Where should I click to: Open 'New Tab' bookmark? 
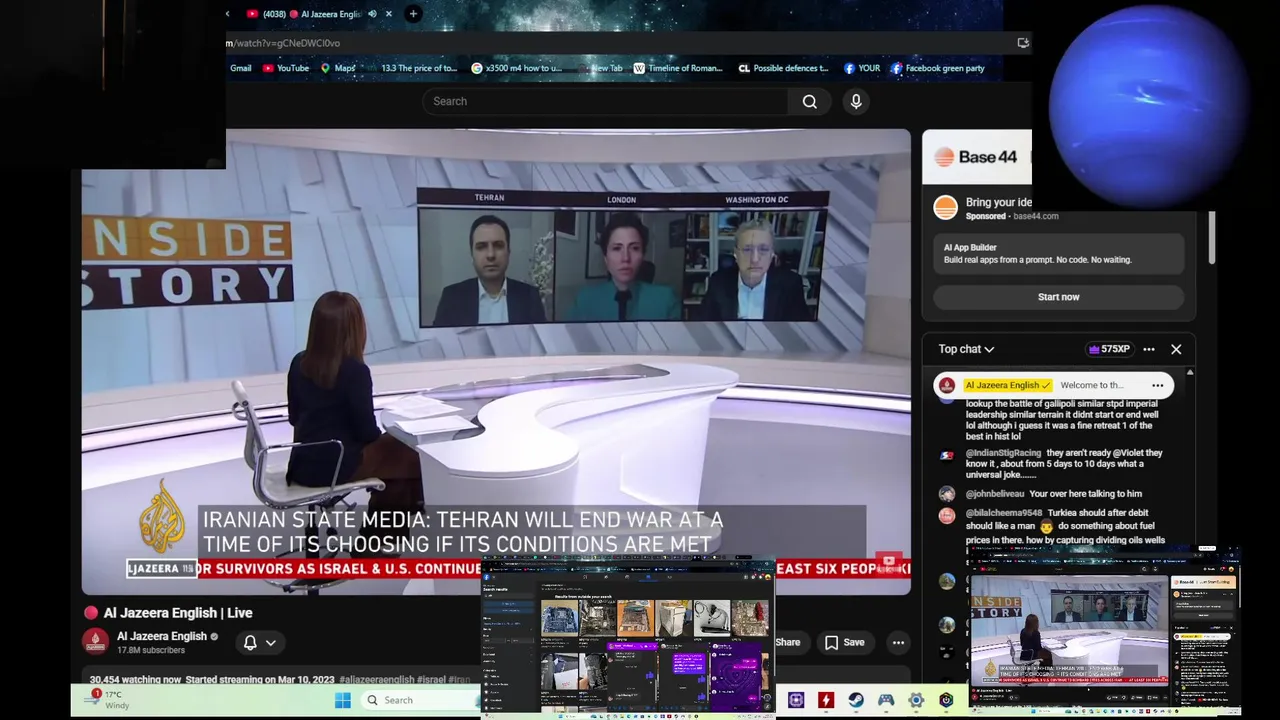click(x=600, y=68)
